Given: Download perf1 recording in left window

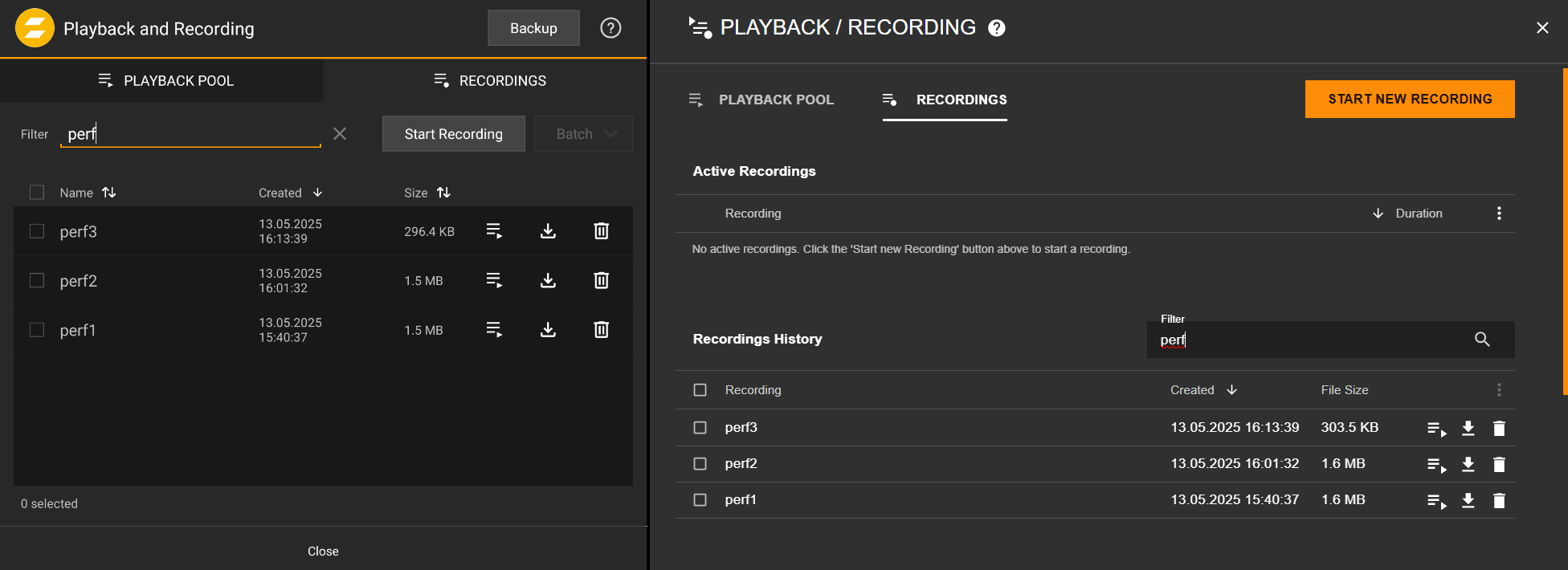Looking at the screenshot, I should pyautogui.click(x=548, y=329).
